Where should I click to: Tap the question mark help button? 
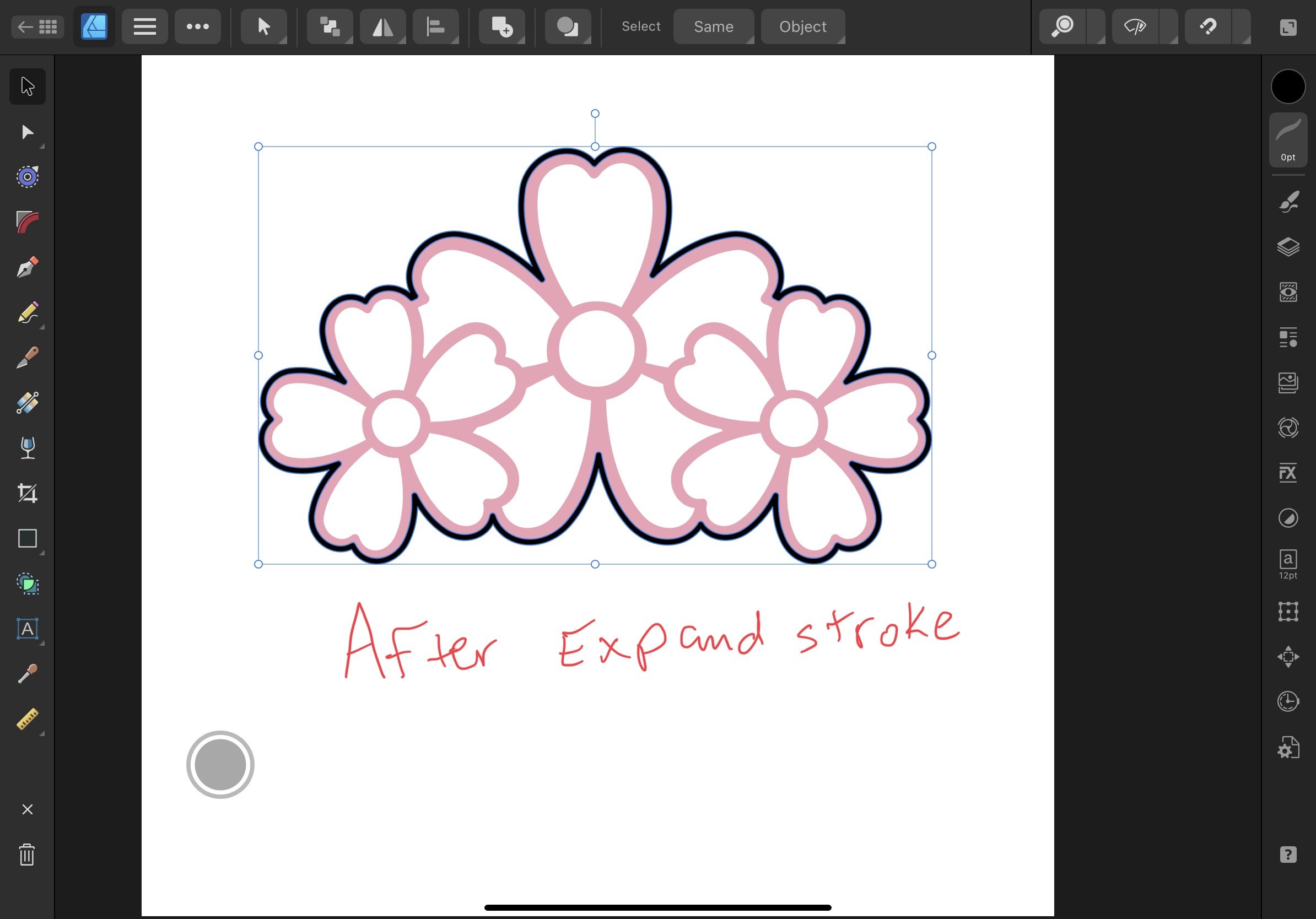click(x=1288, y=854)
